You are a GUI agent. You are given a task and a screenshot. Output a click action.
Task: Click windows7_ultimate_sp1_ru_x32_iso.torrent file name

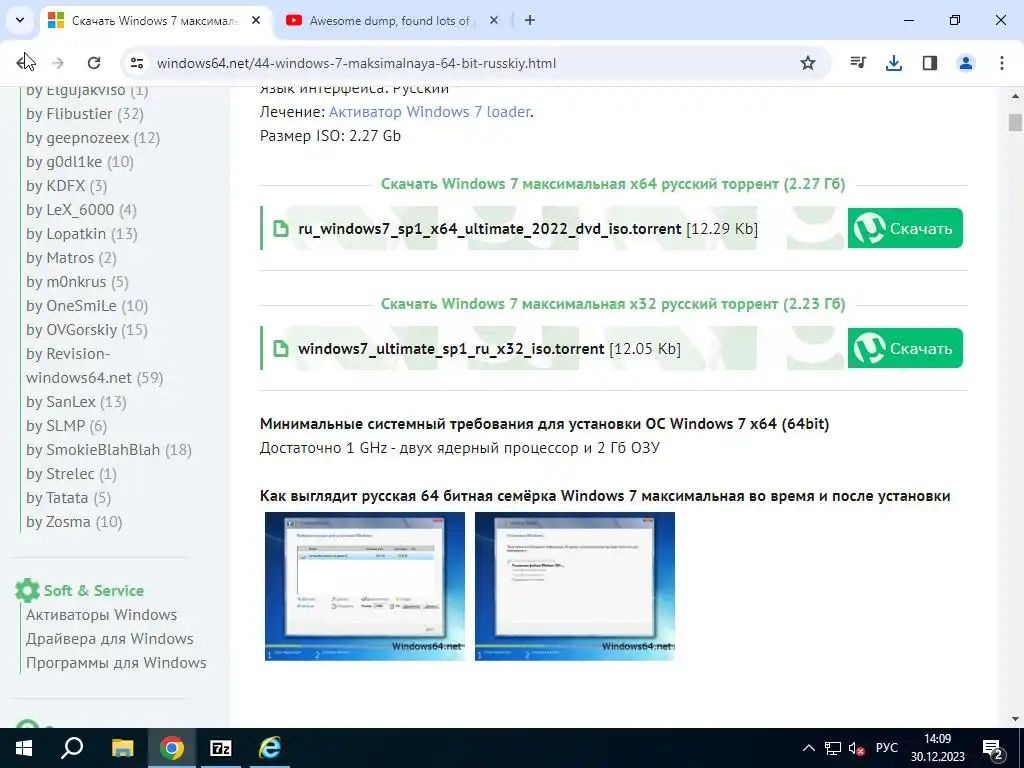[451, 349]
